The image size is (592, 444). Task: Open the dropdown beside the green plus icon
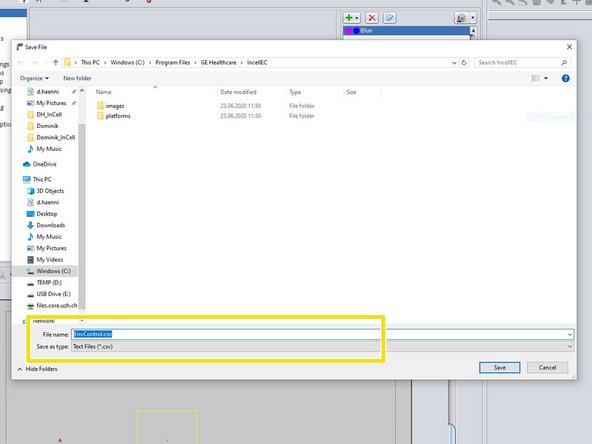pos(357,18)
